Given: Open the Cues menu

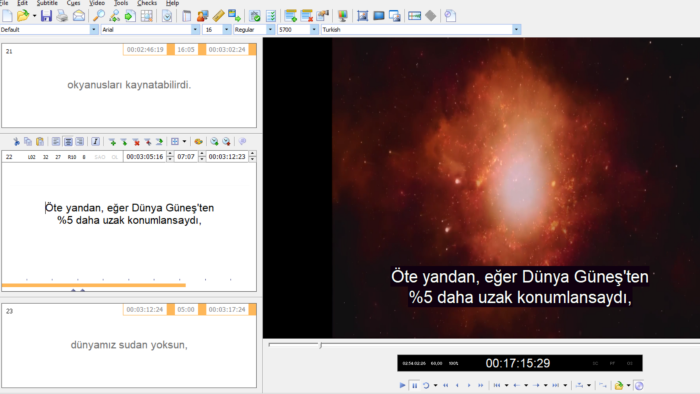Looking at the screenshot, I should [74, 3].
